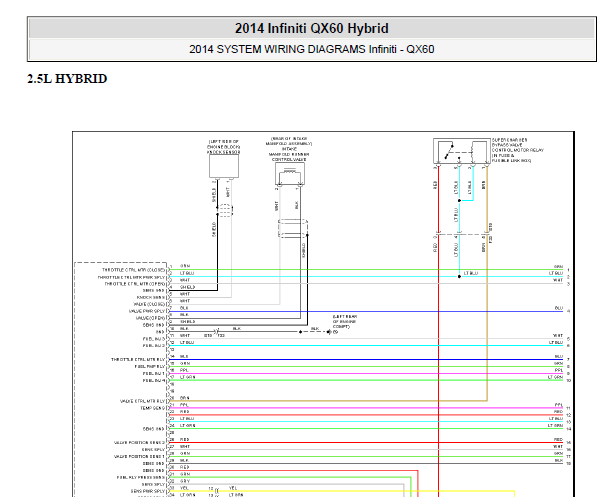Click the magenta PPL wire at pin 16
The width and height of the screenshot is (604, 497).
[x=366, y=373]
